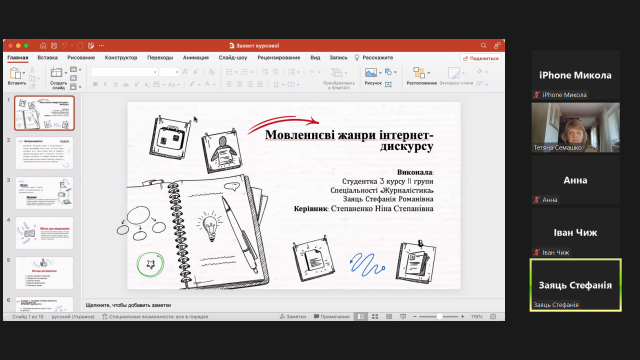Image resolution: width=640 pixels, height=360 pixels.
Task: Open the Рецензирование tab
Action: [x=279, y=58]
